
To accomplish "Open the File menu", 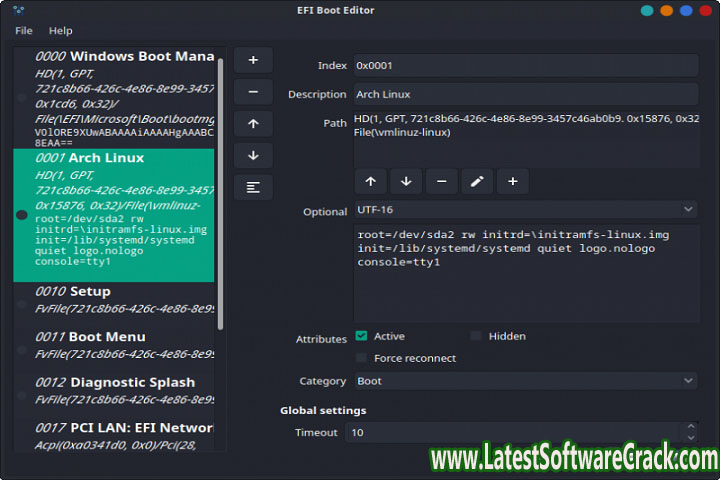I will [24, 31].
